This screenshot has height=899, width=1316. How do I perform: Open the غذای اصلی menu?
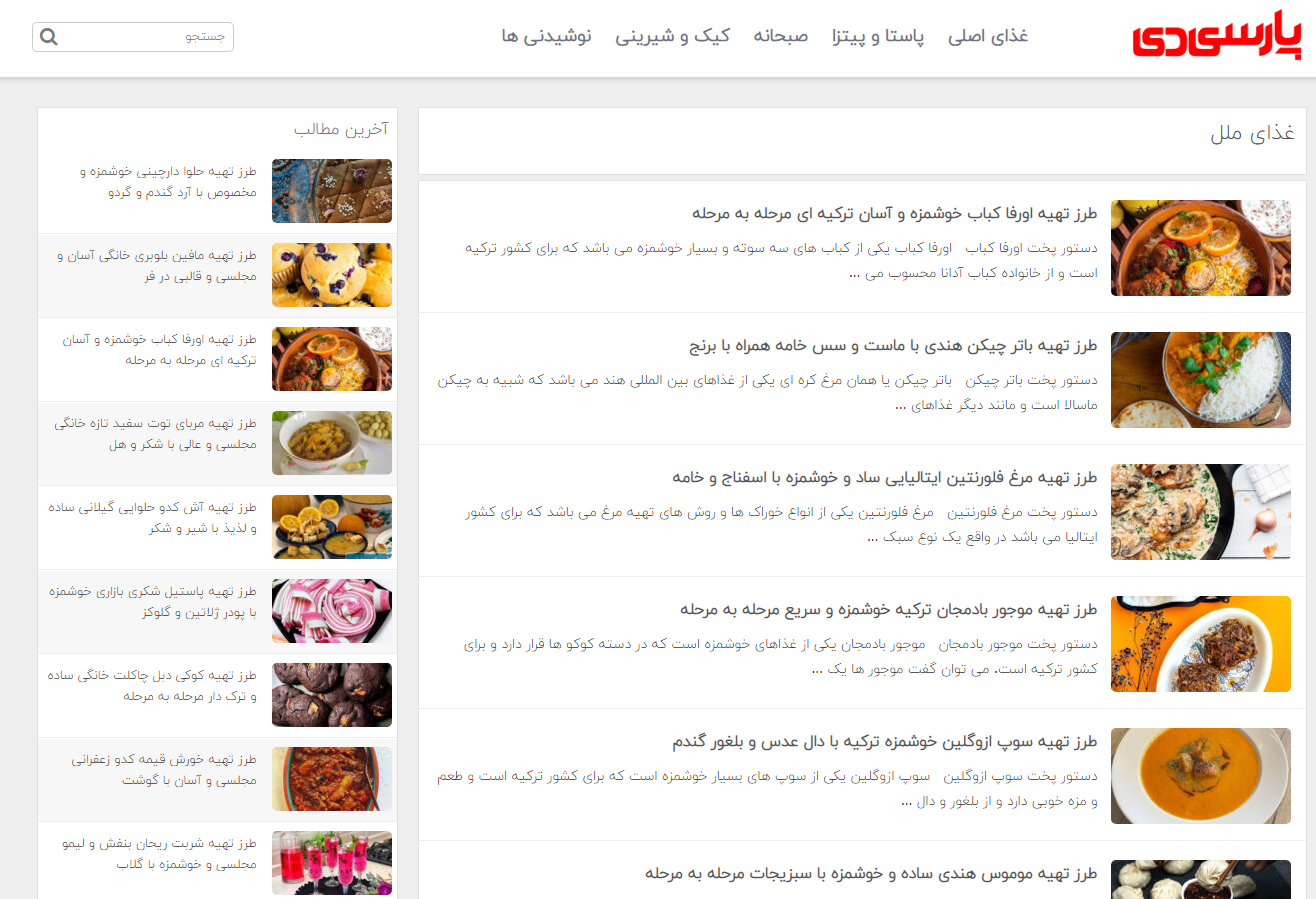[988, 36]
